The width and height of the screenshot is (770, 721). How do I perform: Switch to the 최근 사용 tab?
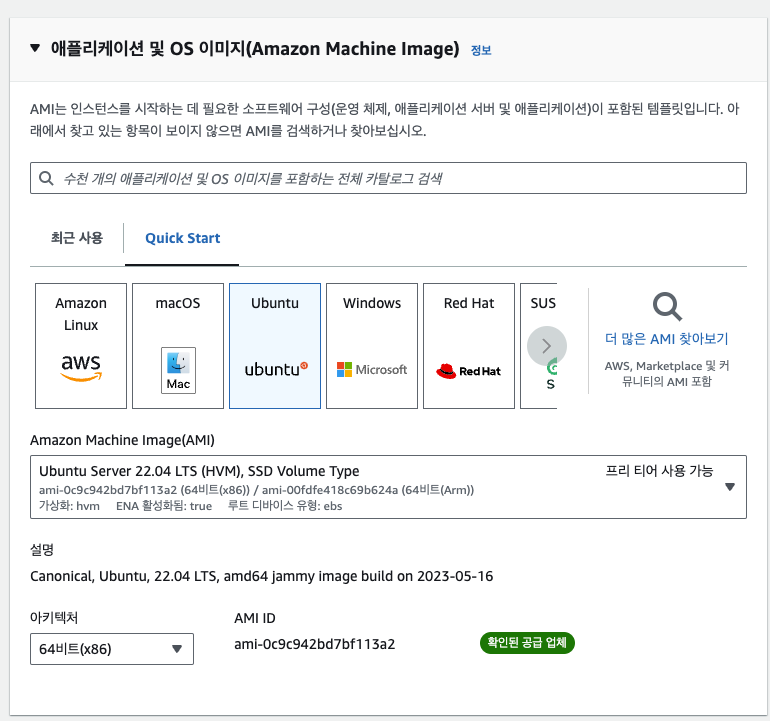coord(77,238)
